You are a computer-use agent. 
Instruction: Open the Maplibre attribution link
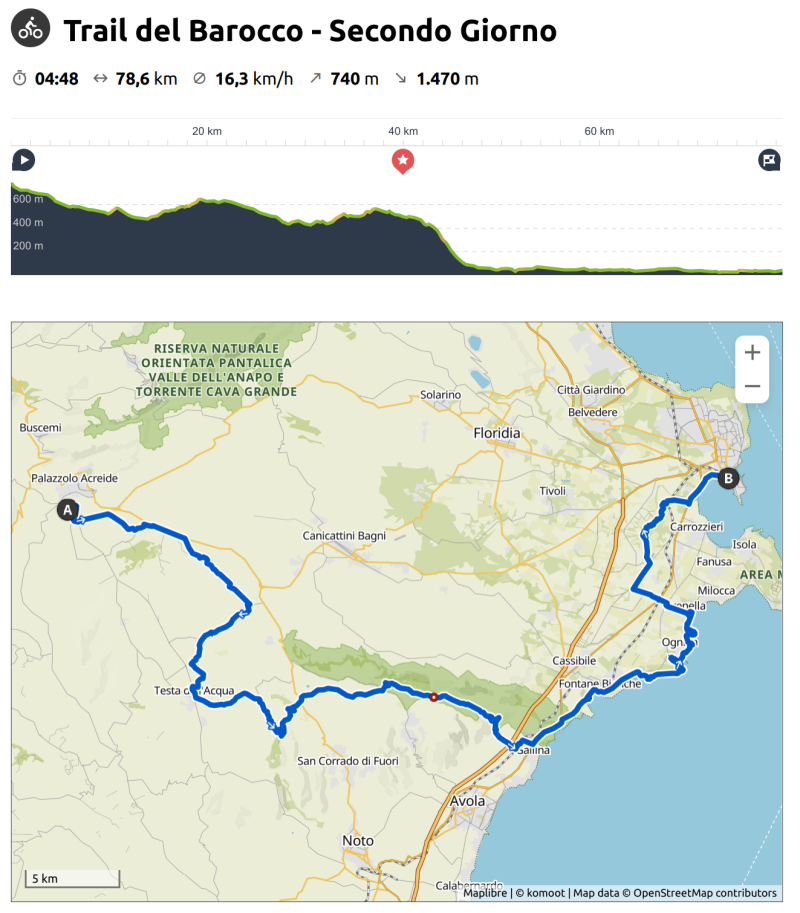(486, 893)
